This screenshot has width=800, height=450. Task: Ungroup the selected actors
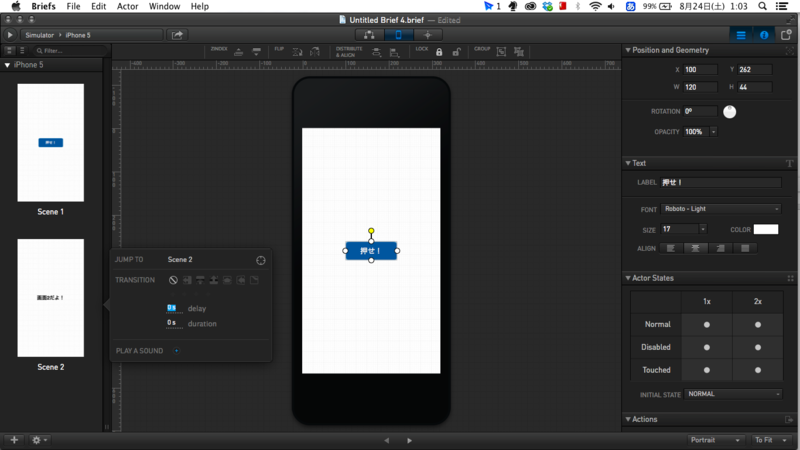(x=519, y=52)
